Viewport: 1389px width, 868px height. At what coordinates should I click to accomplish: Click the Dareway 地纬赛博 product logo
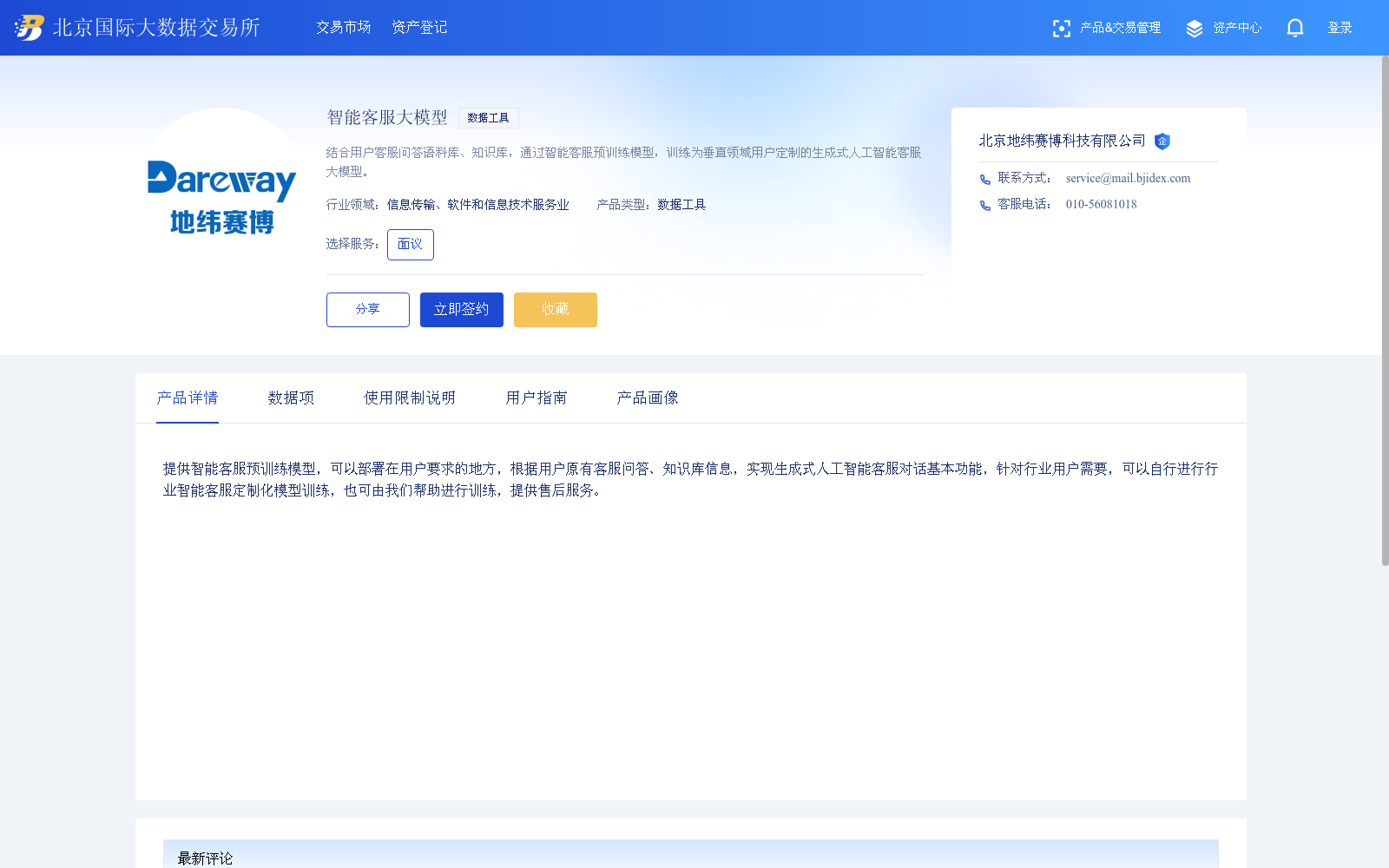click(x=222, y=198)
